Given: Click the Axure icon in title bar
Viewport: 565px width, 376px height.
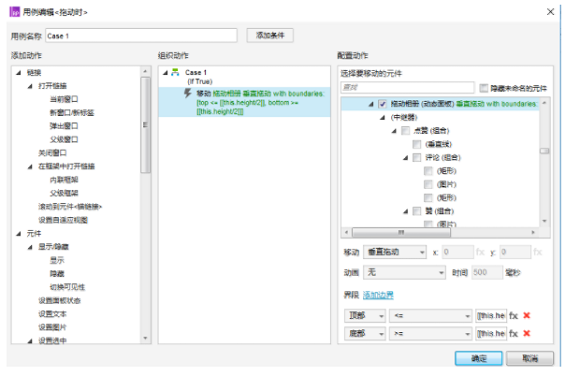Looking at the screenshot, I should click(15, 12).
